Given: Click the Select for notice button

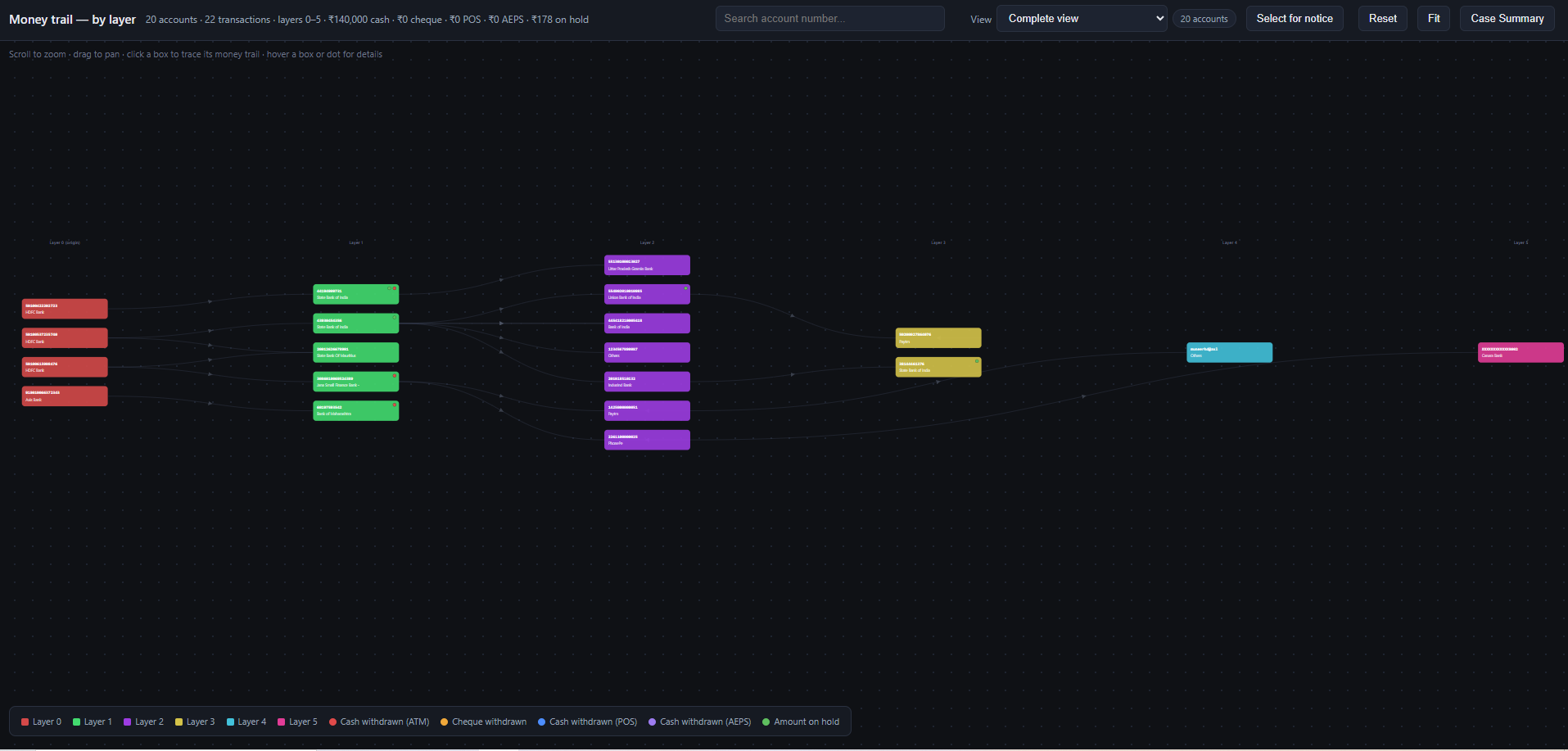Looking at the screenshot, I should click(x=1295, y=19).
